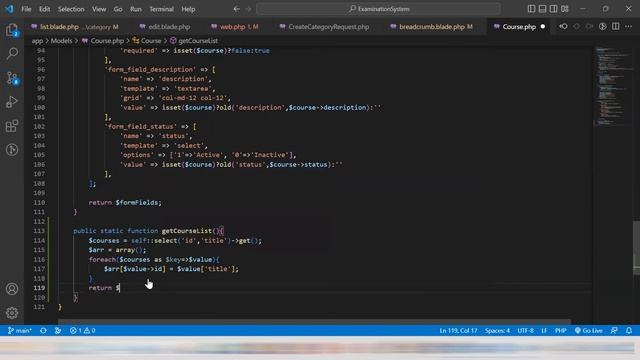This screenshot has height=360, width=640.
Task: Switch git branch main*
Action: point(20,331)
